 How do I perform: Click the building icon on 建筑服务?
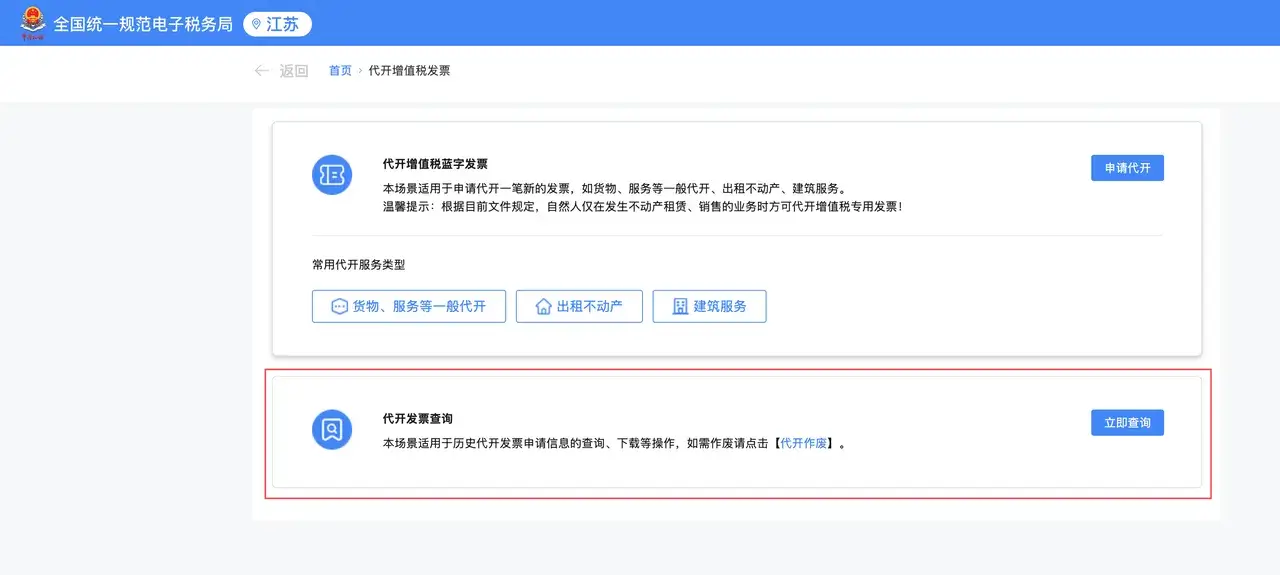coord(680,306)
